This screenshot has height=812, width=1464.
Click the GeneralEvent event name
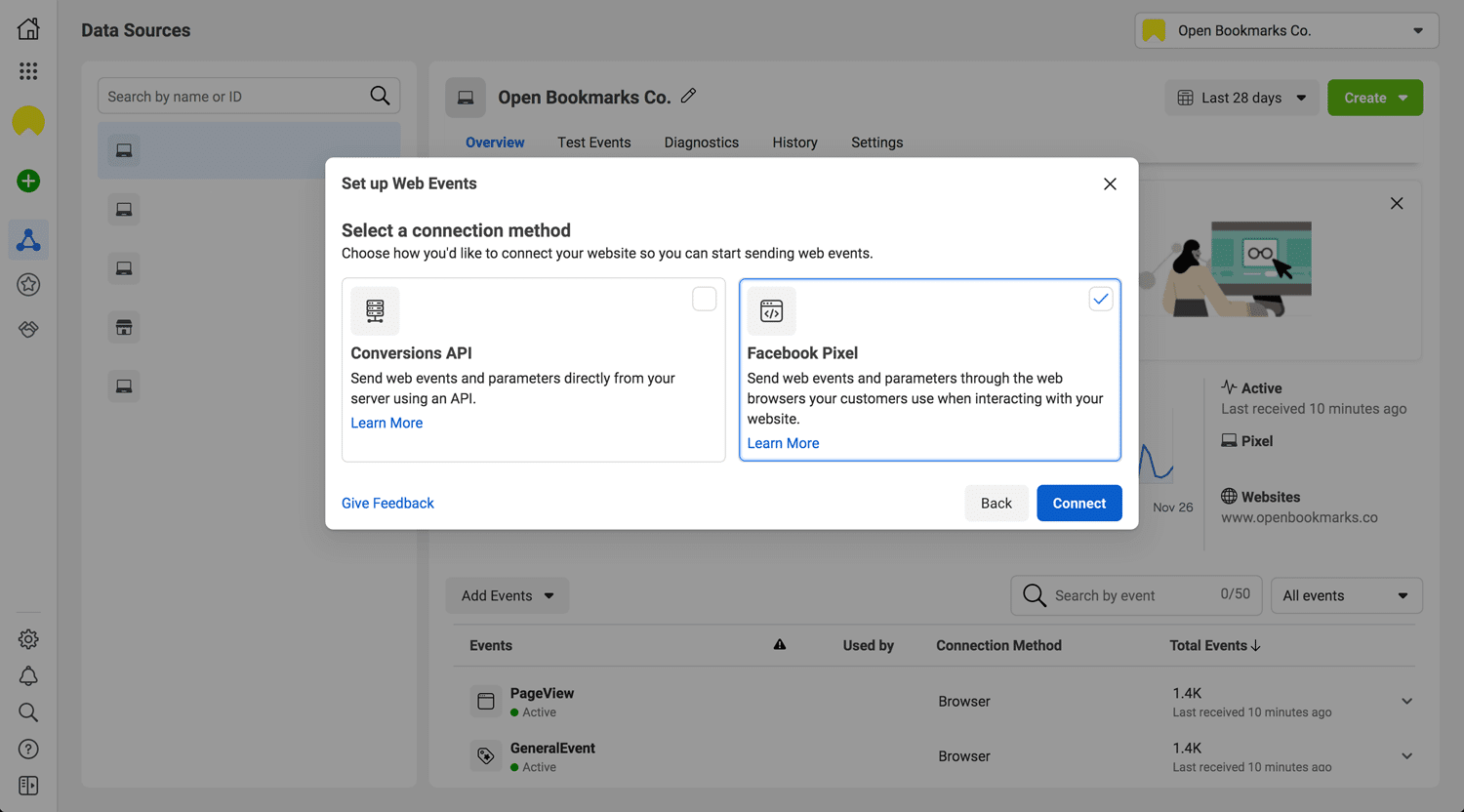552,748
